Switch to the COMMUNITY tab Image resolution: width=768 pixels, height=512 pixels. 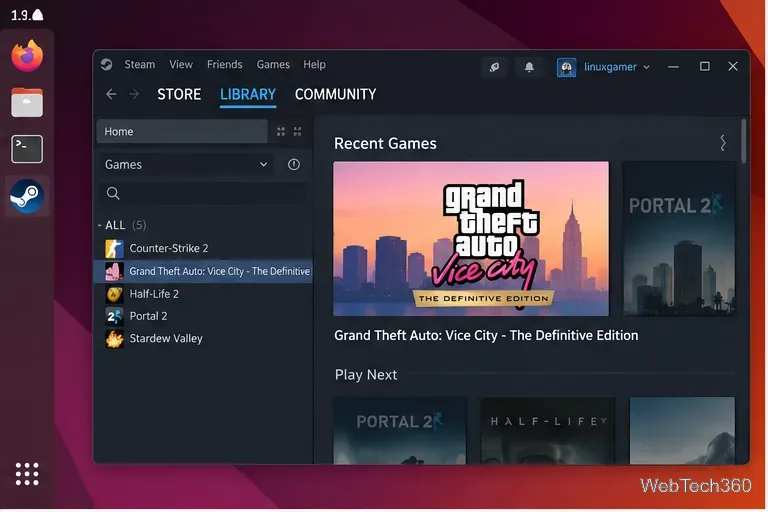[336, 94]
